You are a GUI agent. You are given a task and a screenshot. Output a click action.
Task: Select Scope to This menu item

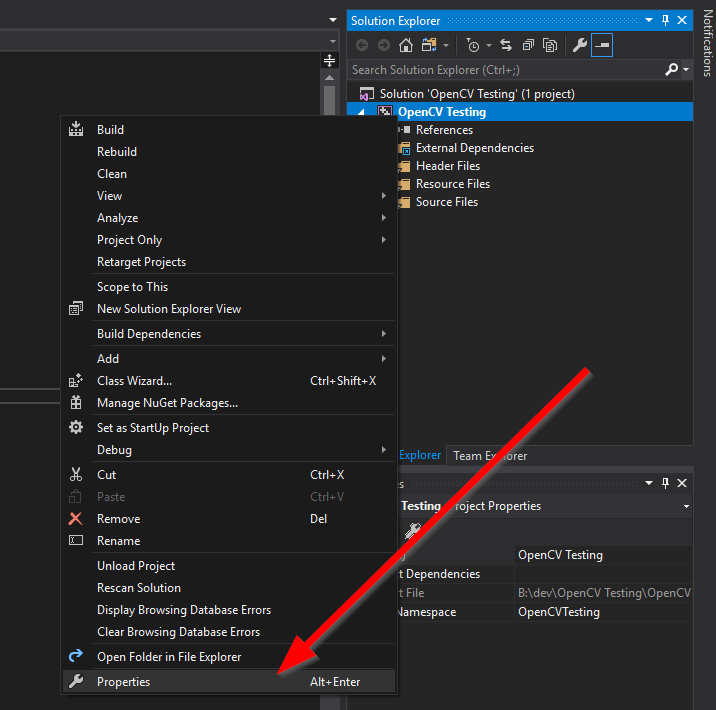(x=229, y=287)
